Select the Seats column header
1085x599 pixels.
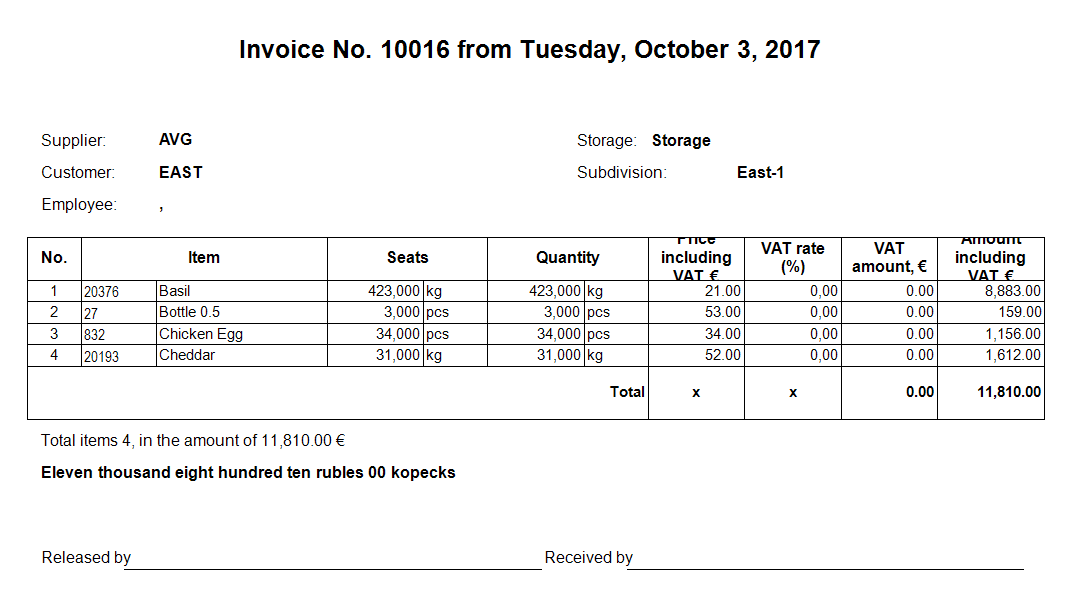pyautogui.click(x=407, y=258)
